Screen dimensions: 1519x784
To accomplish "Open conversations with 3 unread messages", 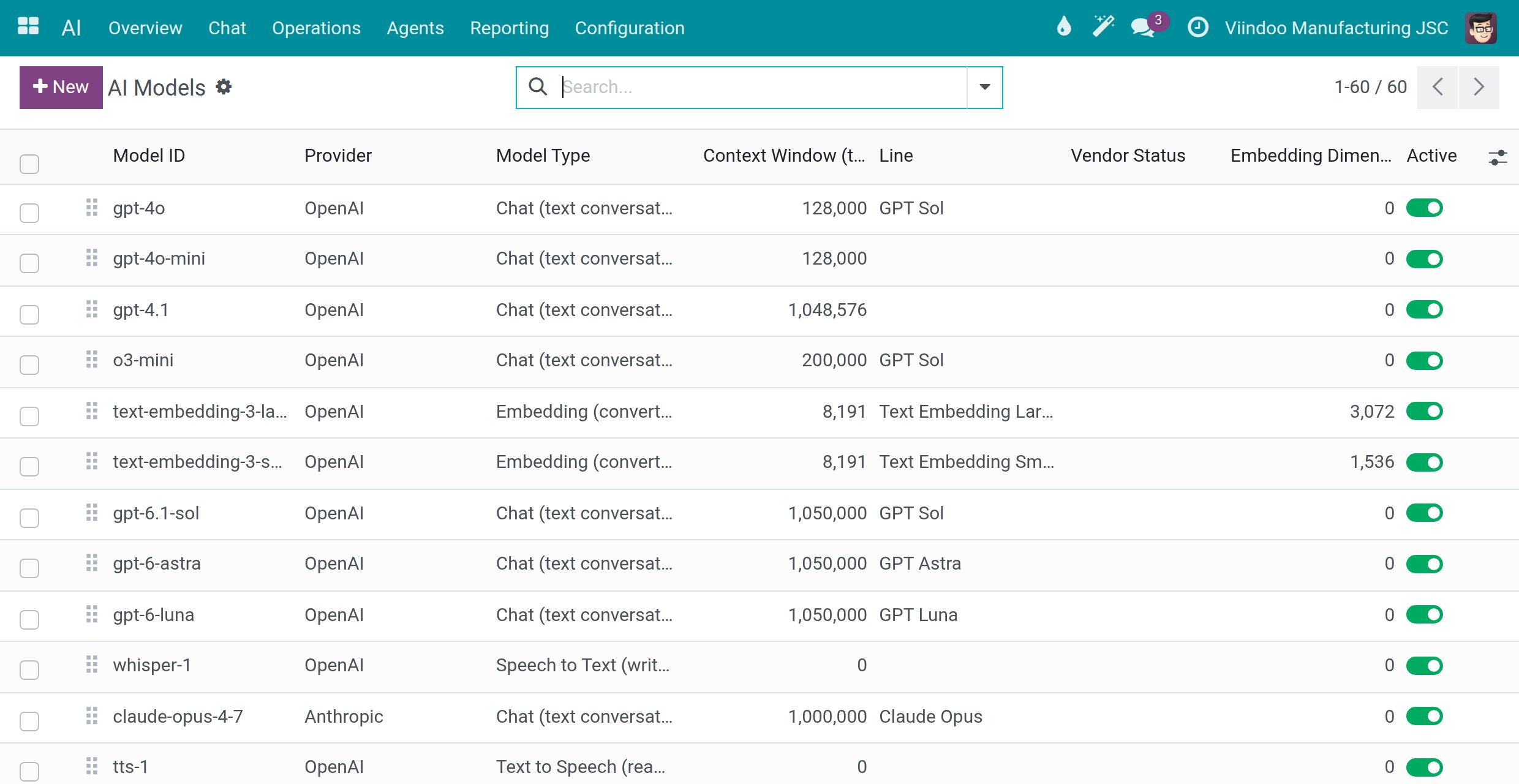I will click(x=1149, y=26).
